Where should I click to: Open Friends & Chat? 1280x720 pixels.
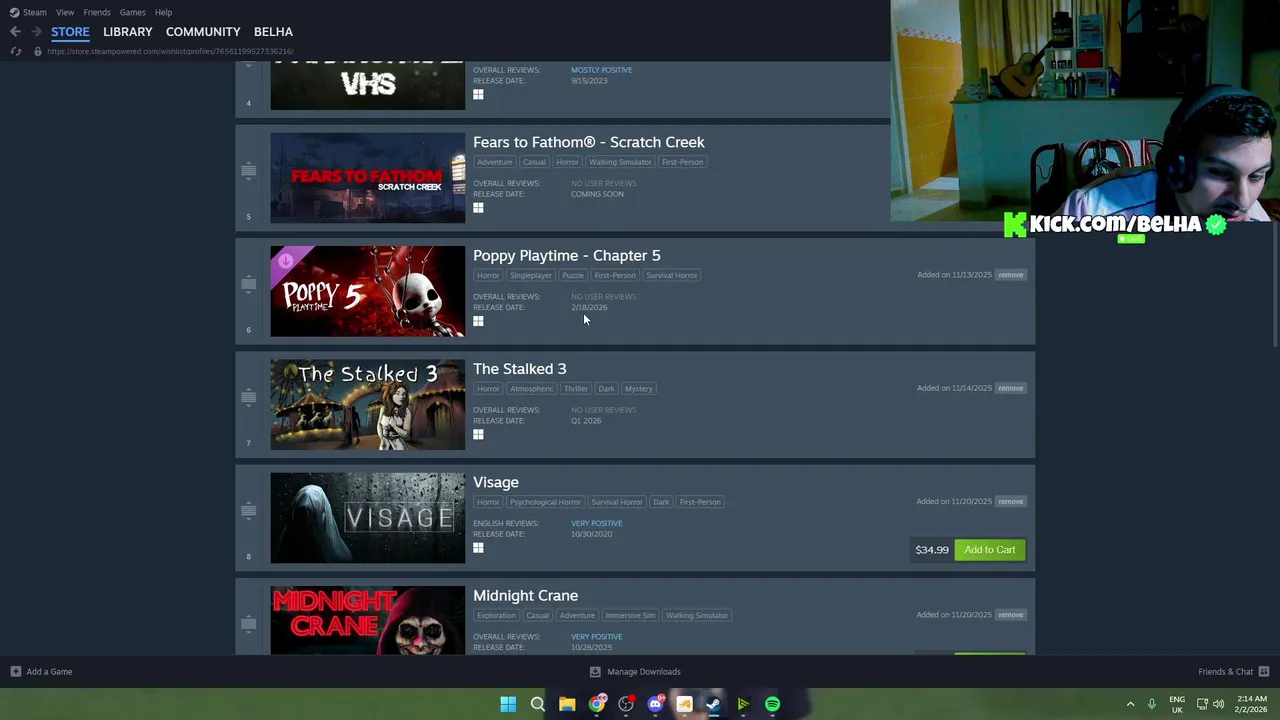point(1234,672)
